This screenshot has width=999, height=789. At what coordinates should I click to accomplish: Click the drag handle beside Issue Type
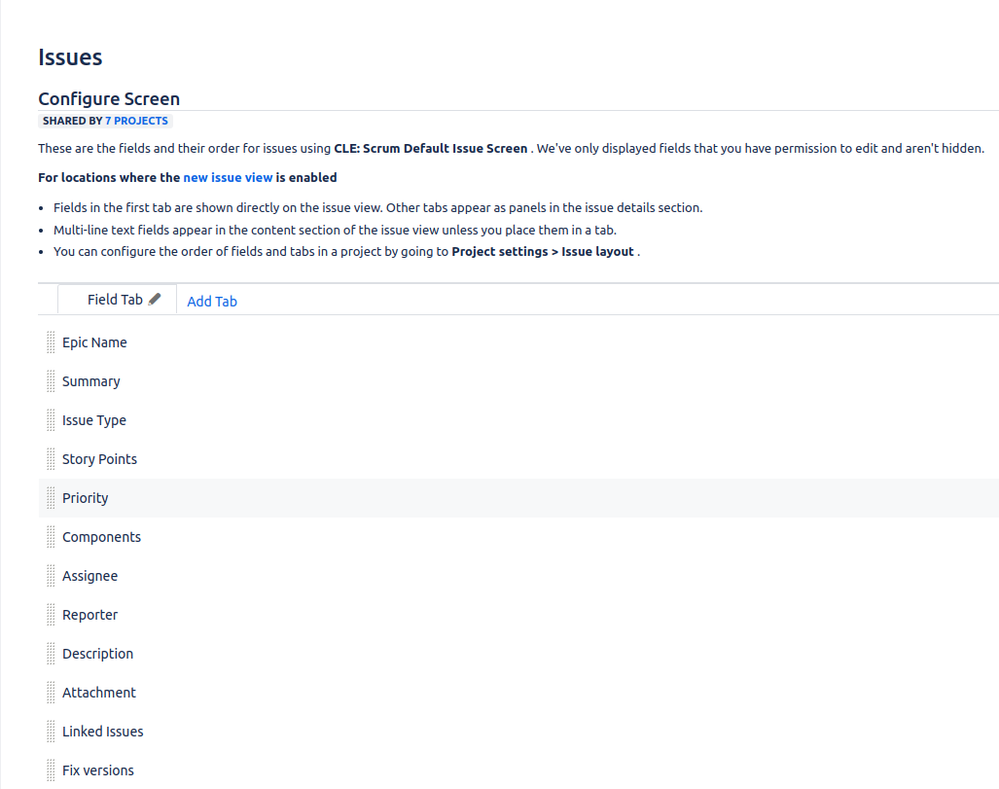click(50, 420)
